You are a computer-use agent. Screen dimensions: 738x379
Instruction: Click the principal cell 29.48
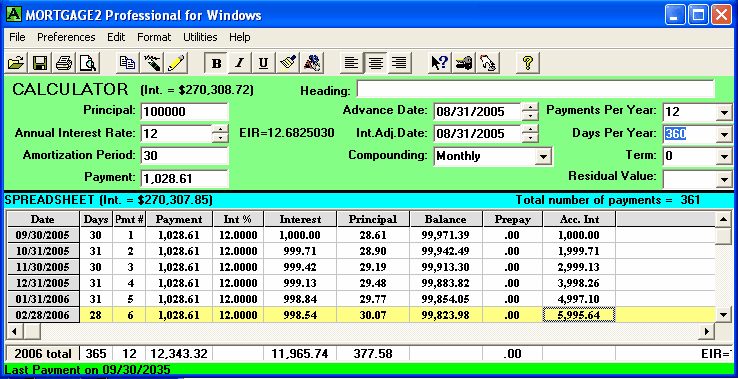click(373, 283)
